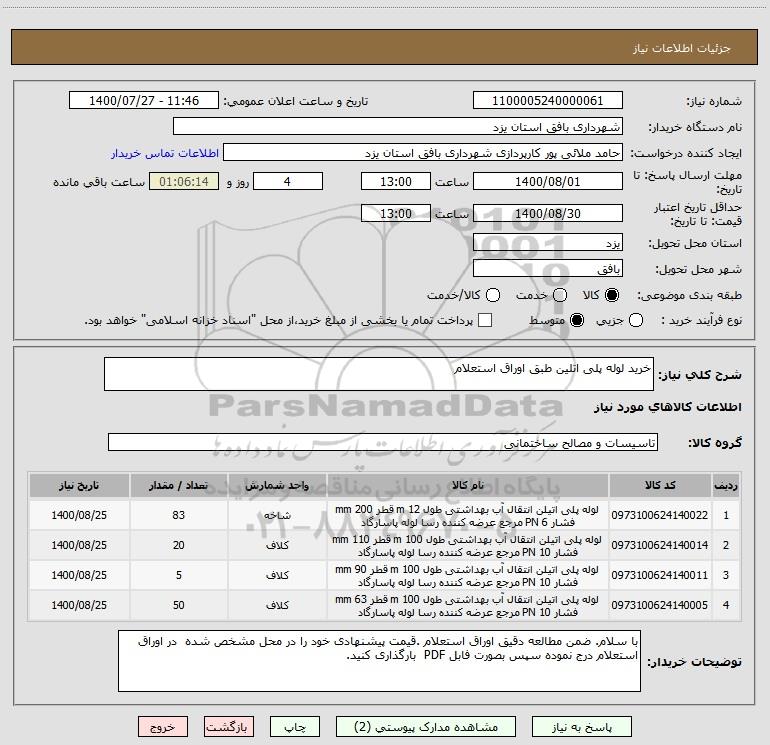Select the خدمت radio button
This screenshot has width=770, height=745.
point(560,295)
